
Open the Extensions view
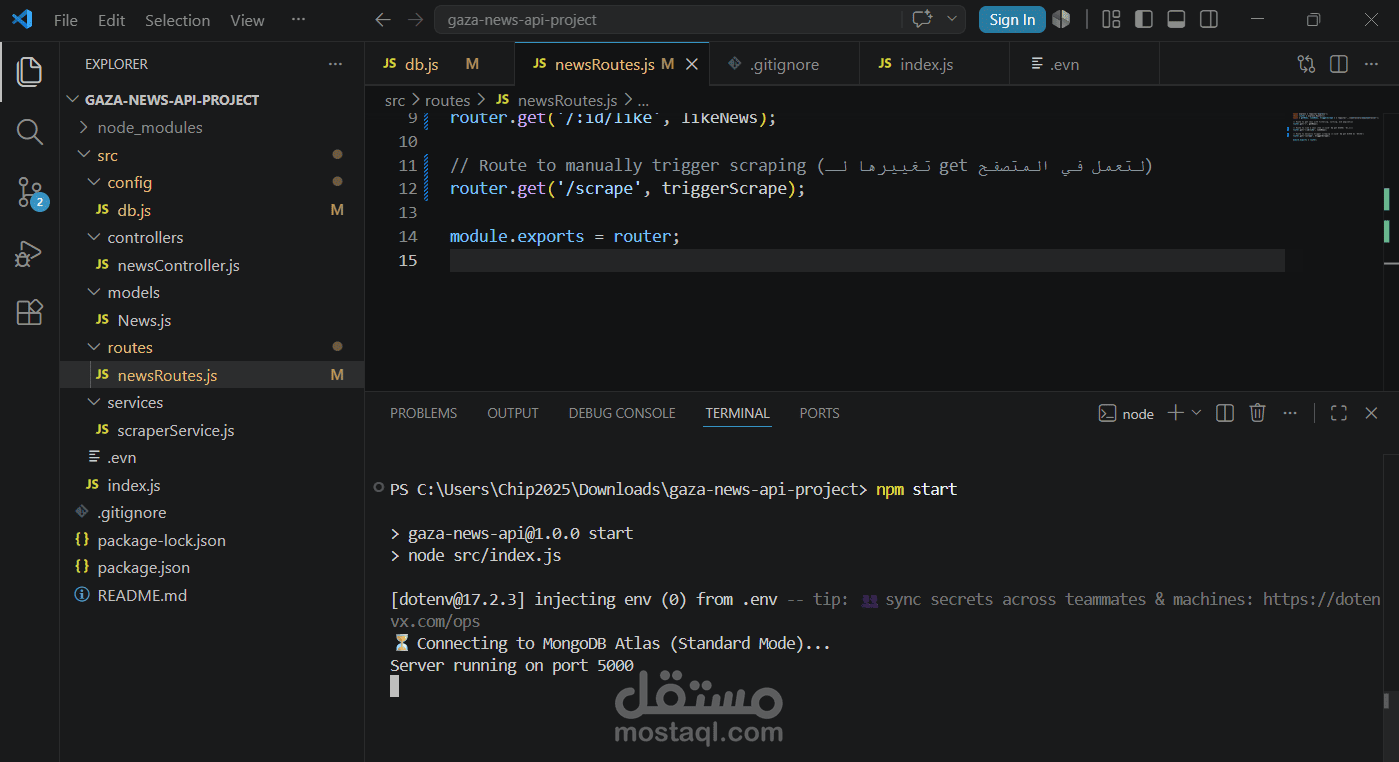tap(30, 313)
